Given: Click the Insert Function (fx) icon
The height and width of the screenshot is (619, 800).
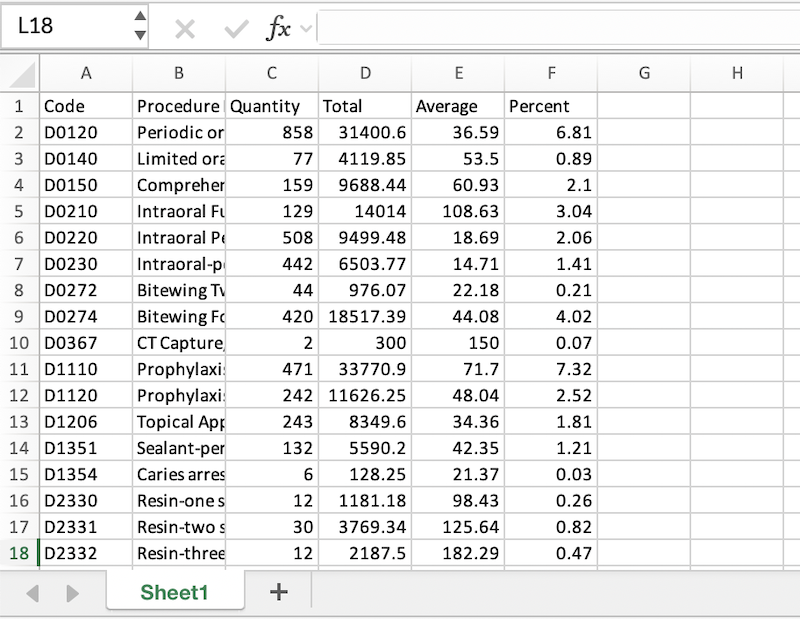Looking at the screenshot, I should point(281,27).
